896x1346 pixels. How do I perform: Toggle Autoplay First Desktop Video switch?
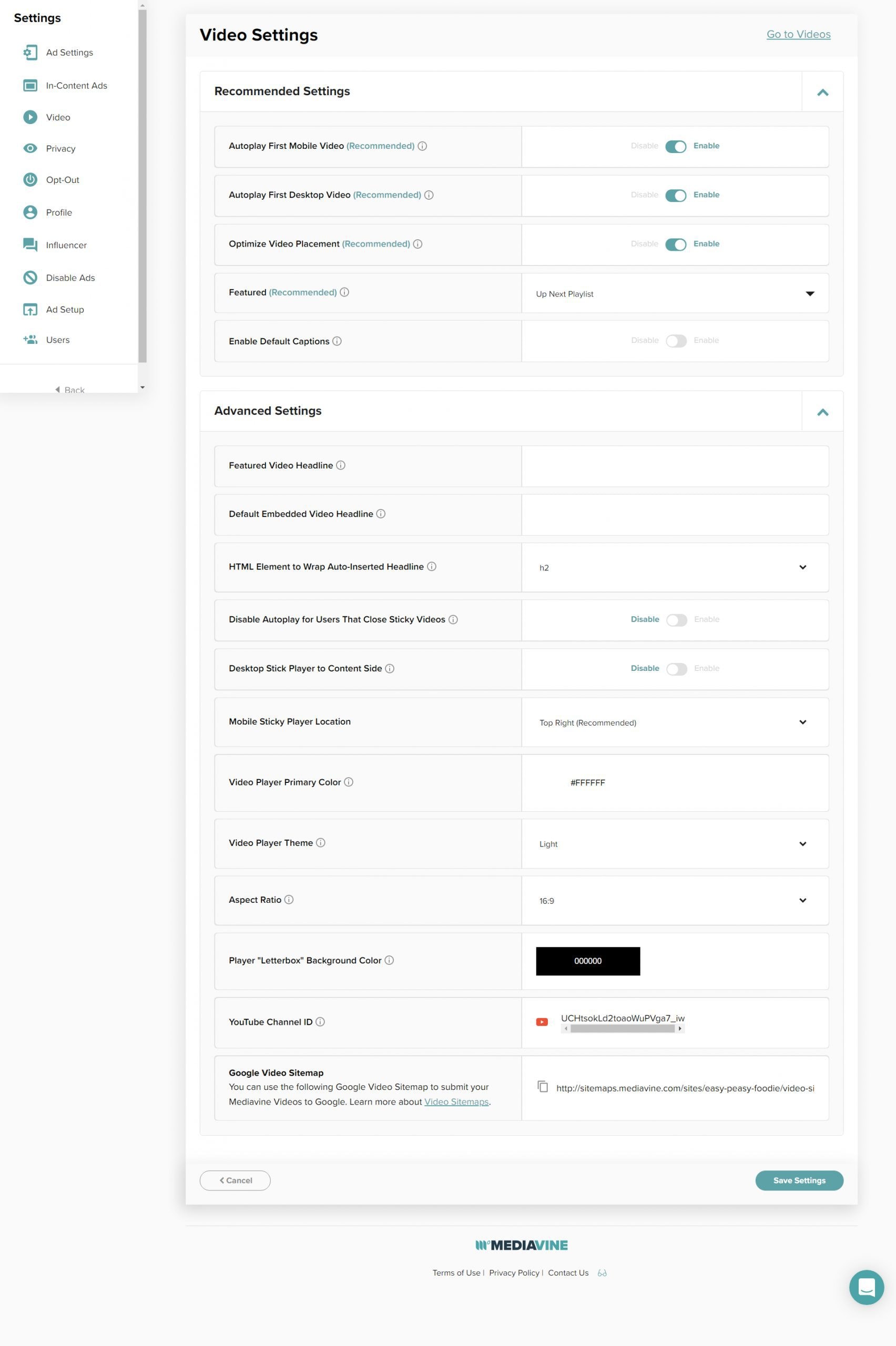676,196
